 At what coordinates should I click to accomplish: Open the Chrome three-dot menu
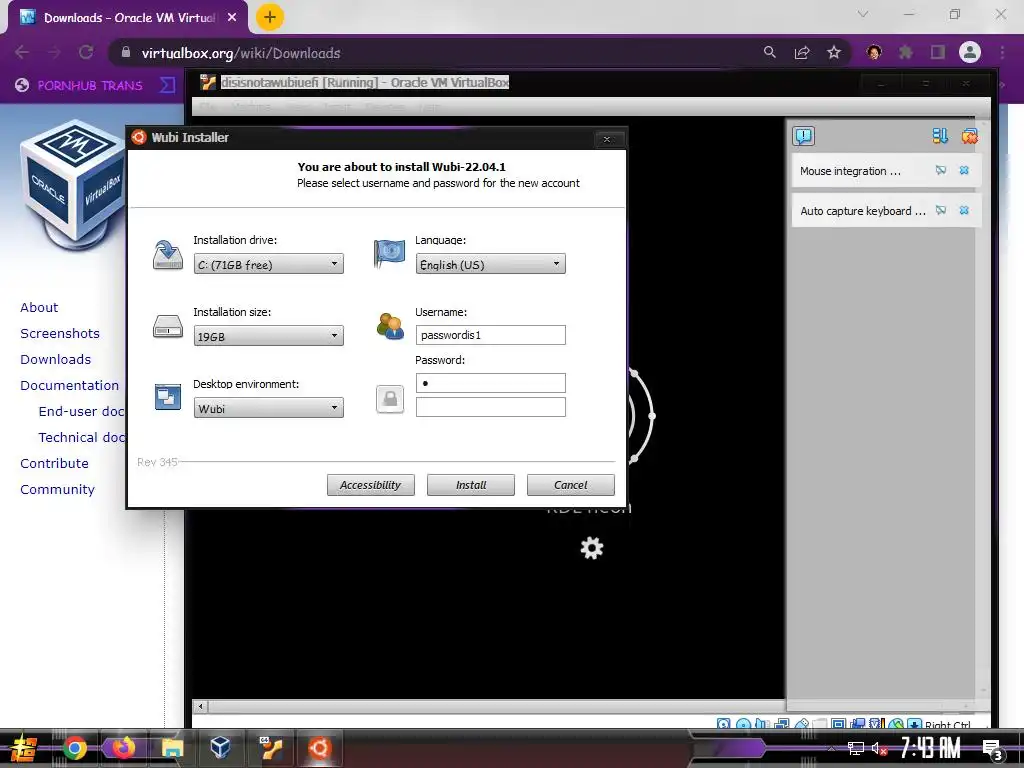[1002, 52]
